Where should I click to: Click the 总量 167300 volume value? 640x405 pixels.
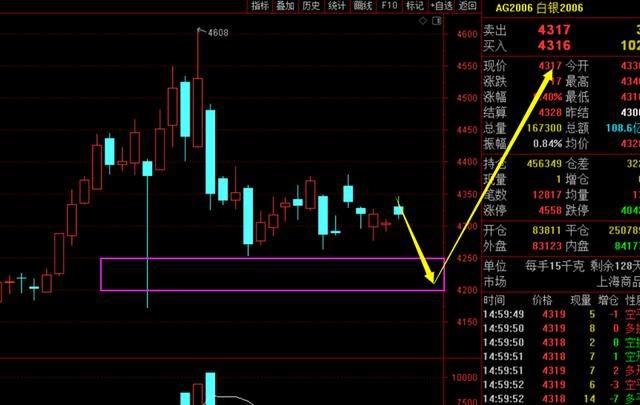coord(547,129)
